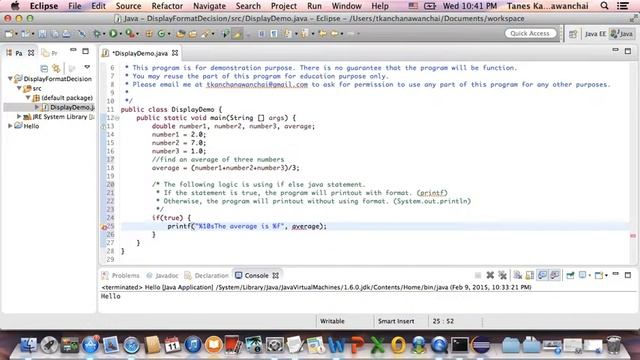Open the Trash in the Dock

[613, 345]
